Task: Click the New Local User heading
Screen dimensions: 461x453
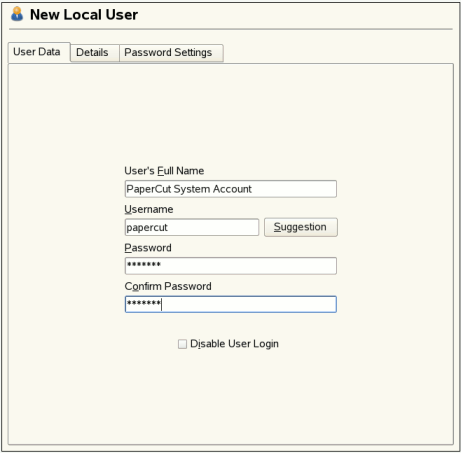Action: coord(84,15)
